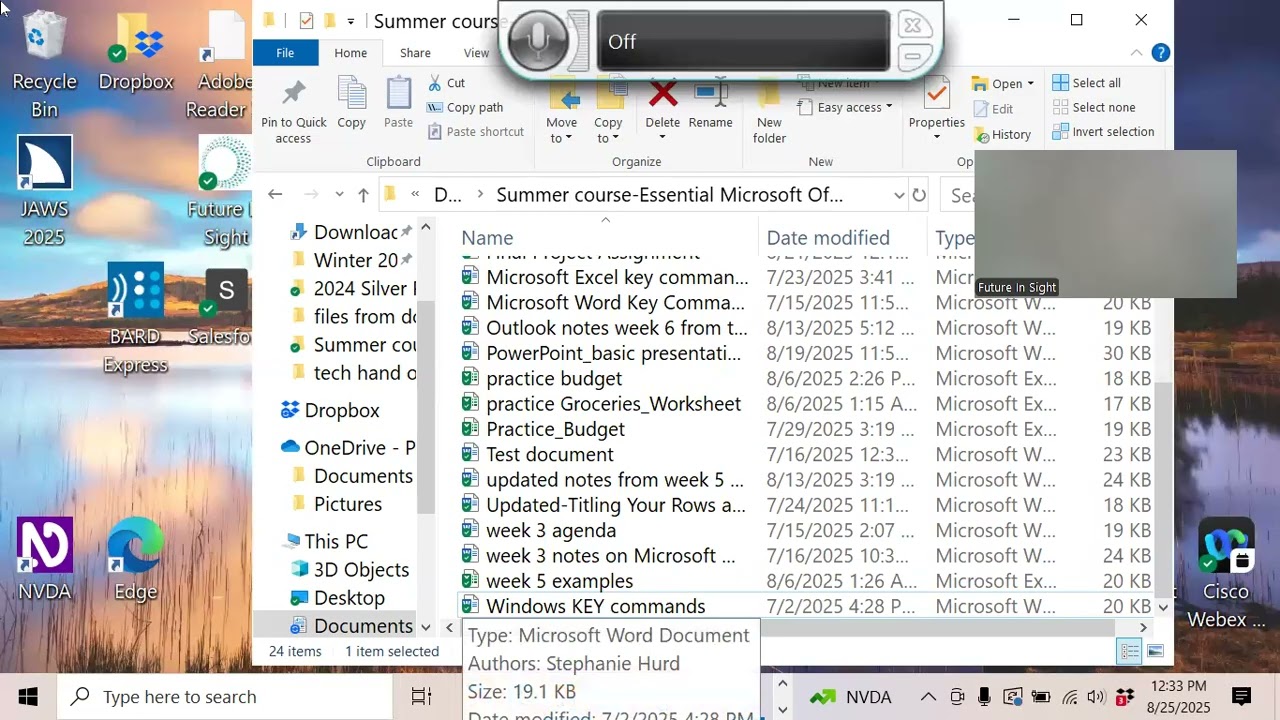
Task: Select the practice budget file
Action: pyautogui.click(x=553, y=378)
